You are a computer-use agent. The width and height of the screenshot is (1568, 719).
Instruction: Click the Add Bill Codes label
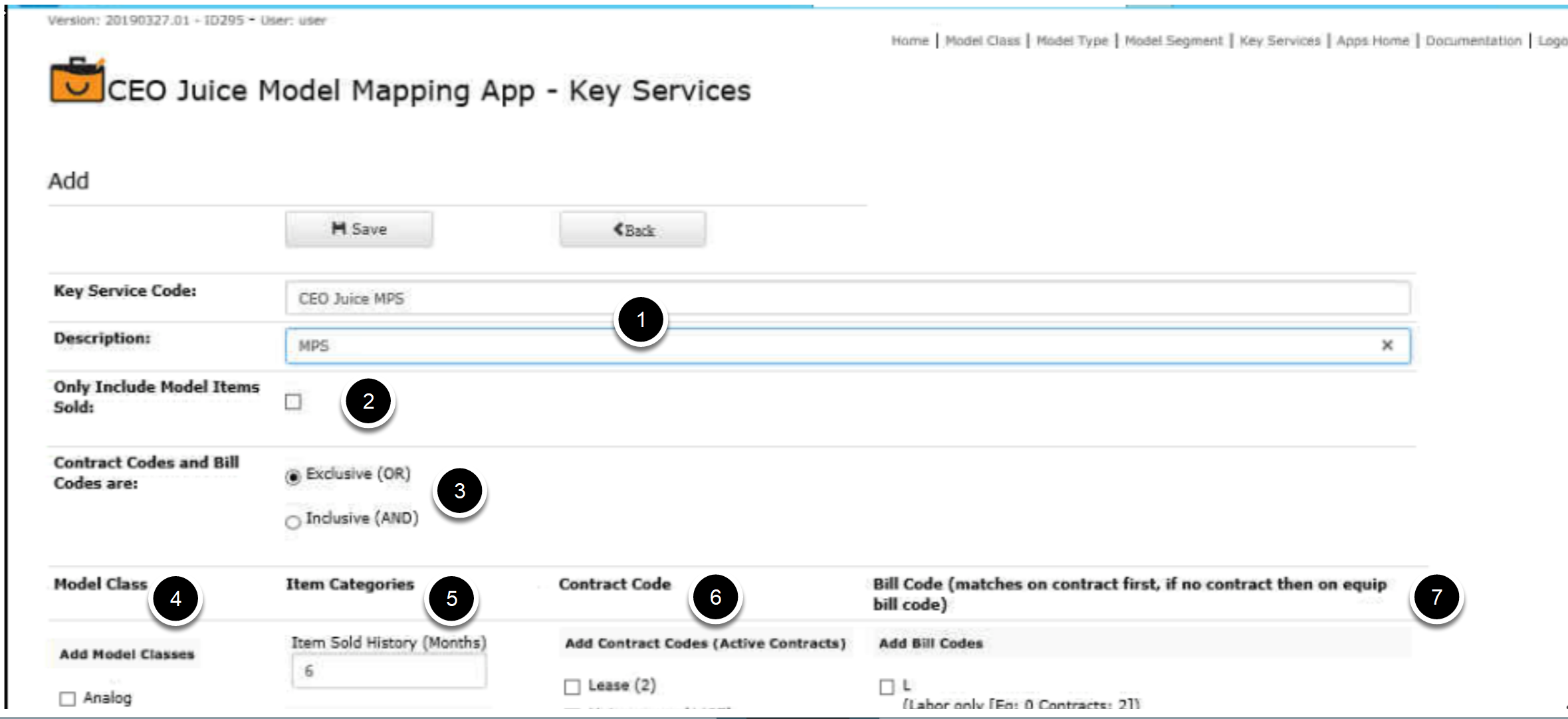(931, 643)
